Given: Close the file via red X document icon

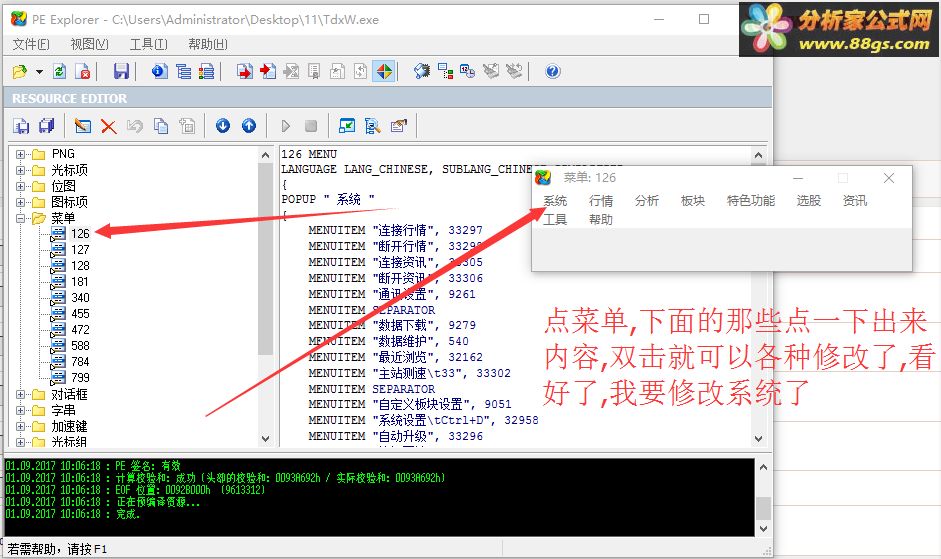Looking at the screenshot, I should pyautogui.click(x=83, y=71).
